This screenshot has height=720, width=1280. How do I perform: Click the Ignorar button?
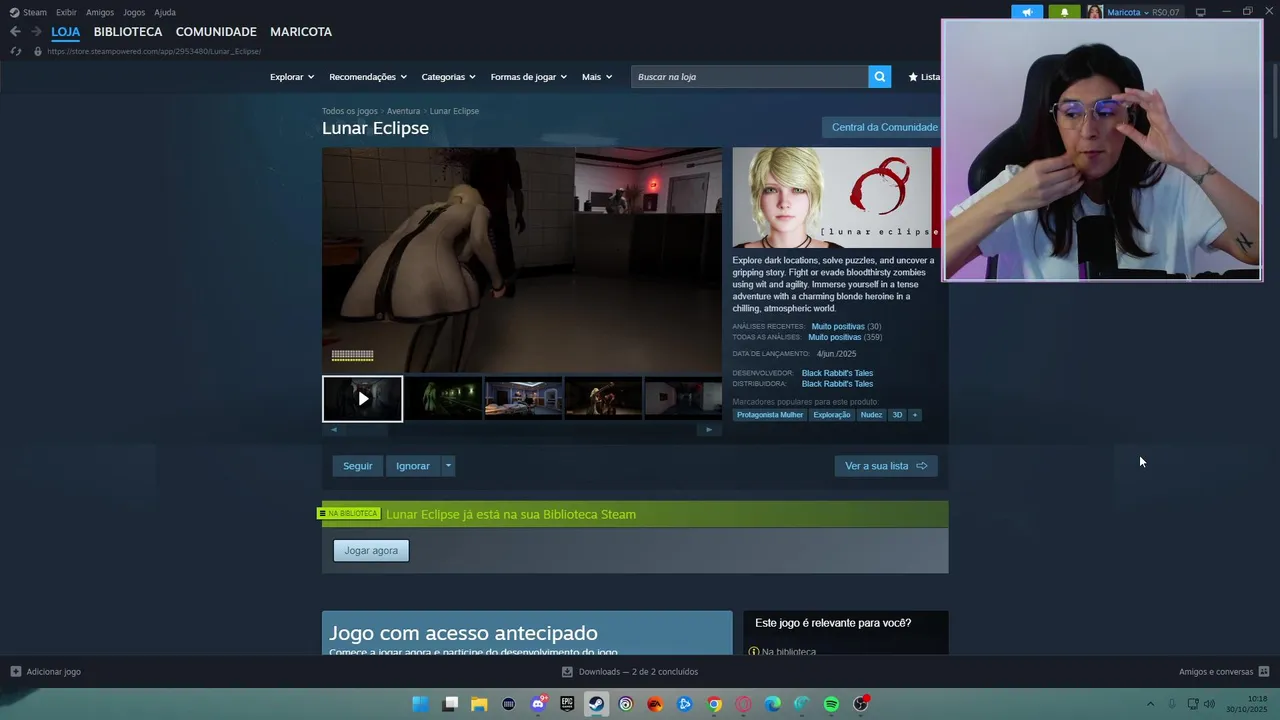pos(413,466)
